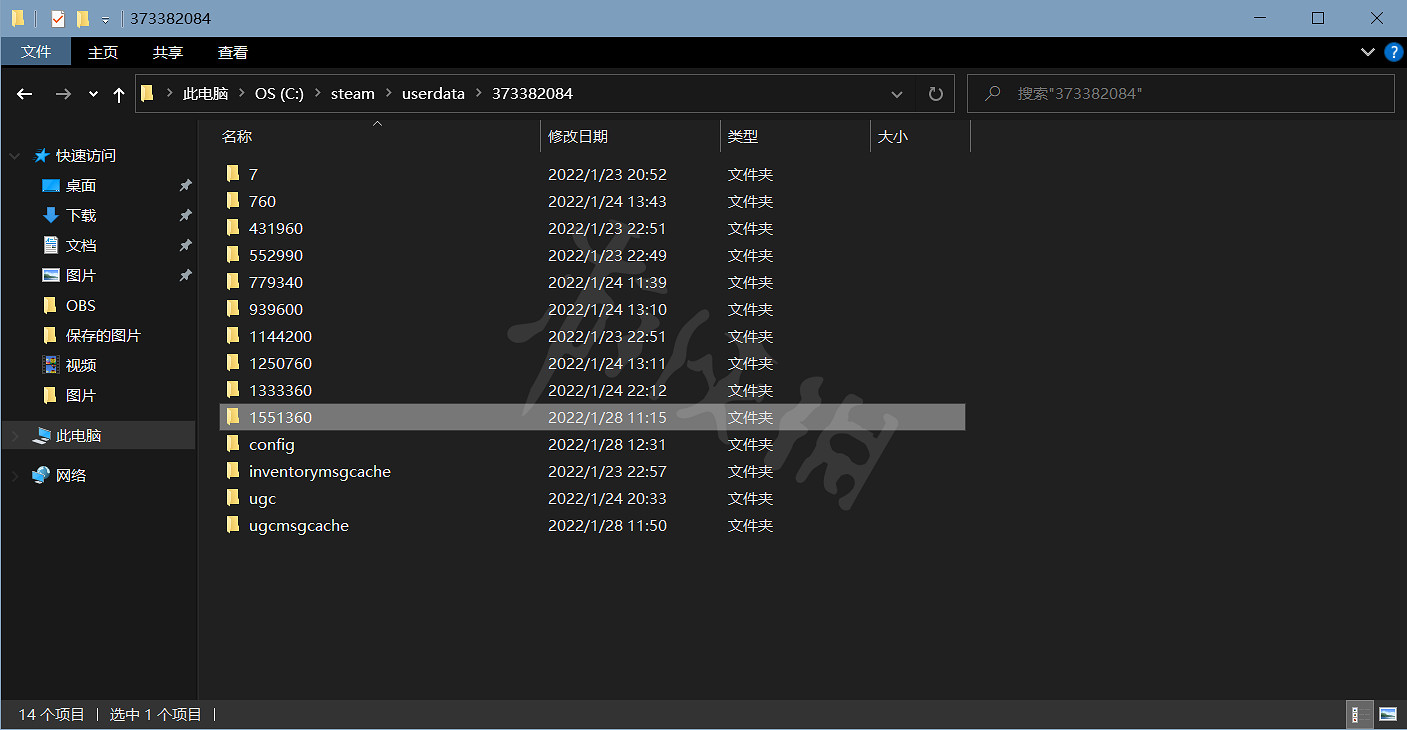The image size is (1407, 730).
Task: Select the large icons view in status bar
Action: (1388, 714)
